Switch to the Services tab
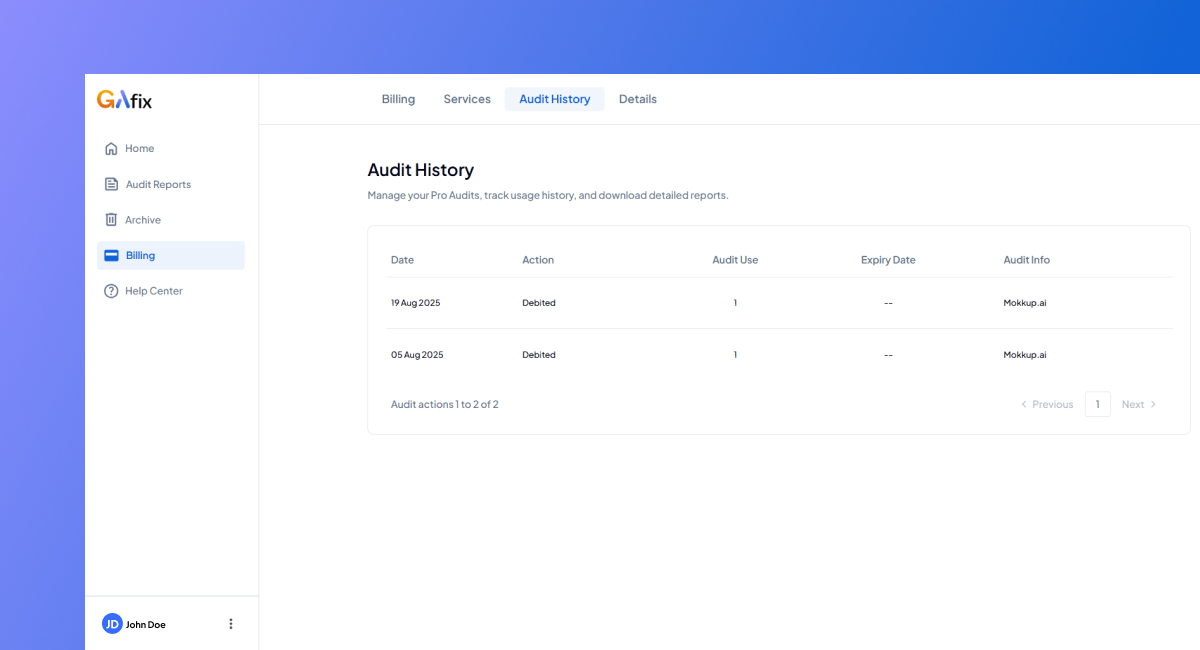The width and height of the screenshot is (1200, 650). 467,99
